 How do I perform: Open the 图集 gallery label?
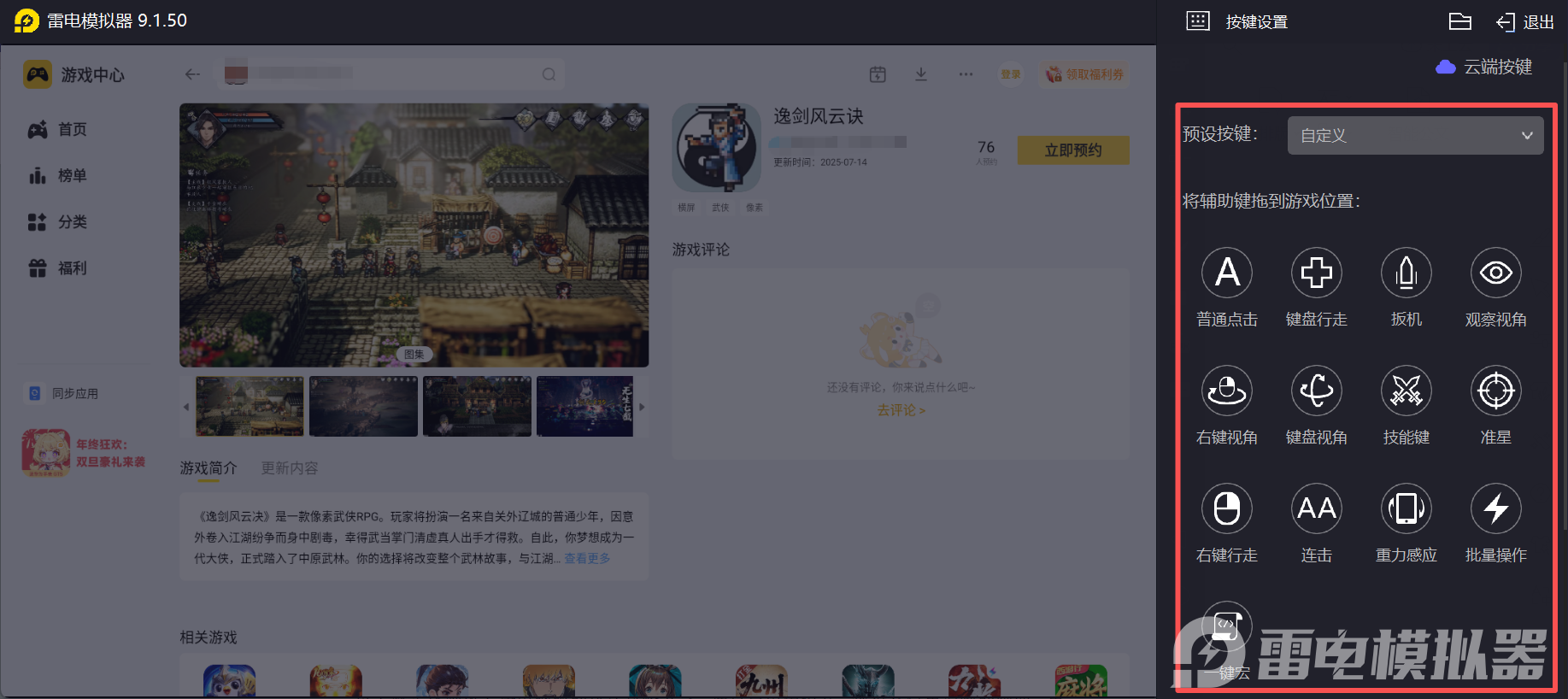pos(414,354)
